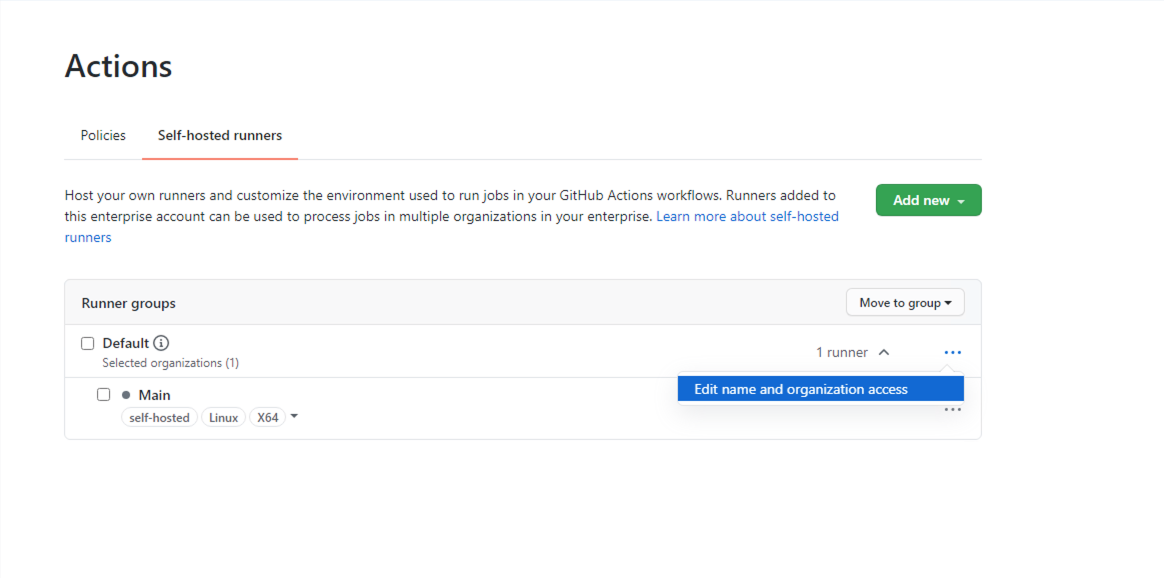This screenshot has height=578, width=1164.
Task: Check the Default runner group checkbox
Action: [x=87, y=342]
